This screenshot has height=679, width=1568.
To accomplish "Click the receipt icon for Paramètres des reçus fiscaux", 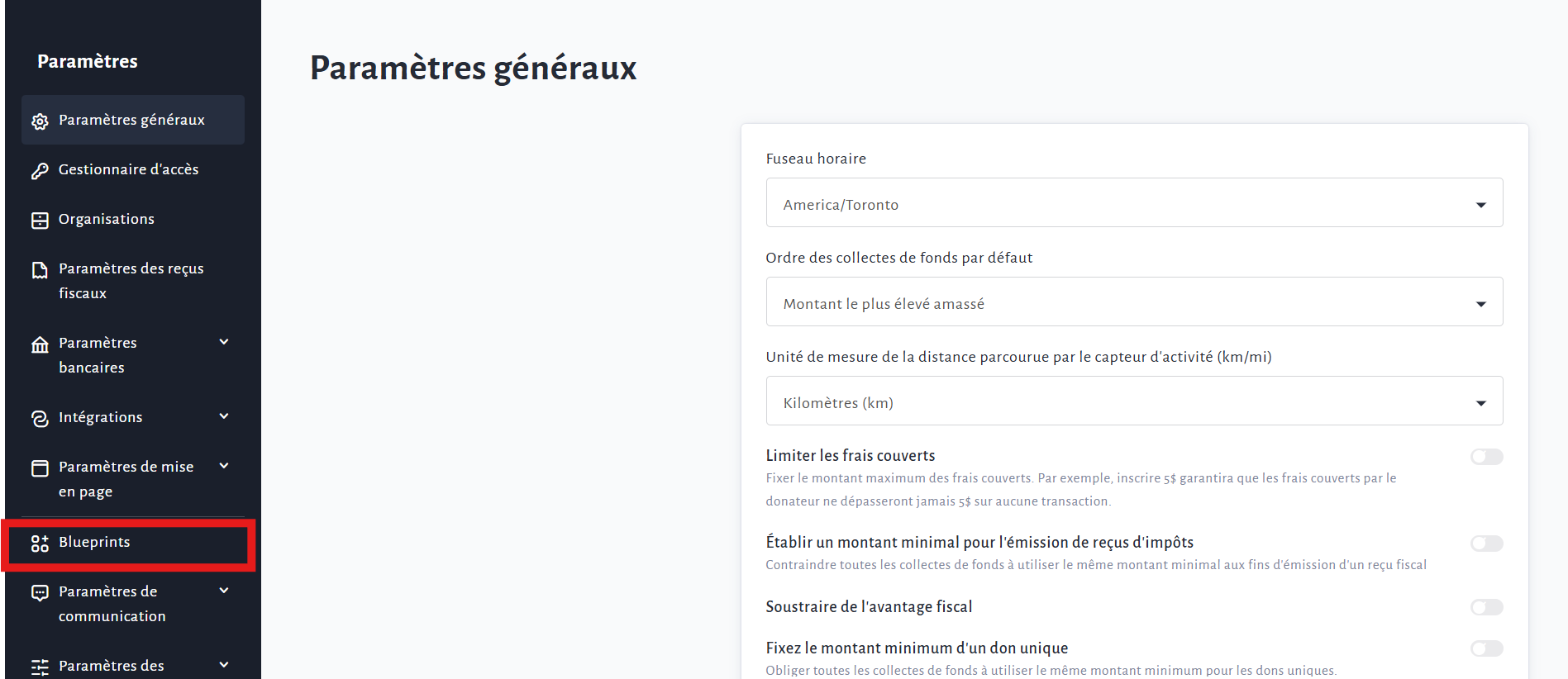I will [40, 270].
